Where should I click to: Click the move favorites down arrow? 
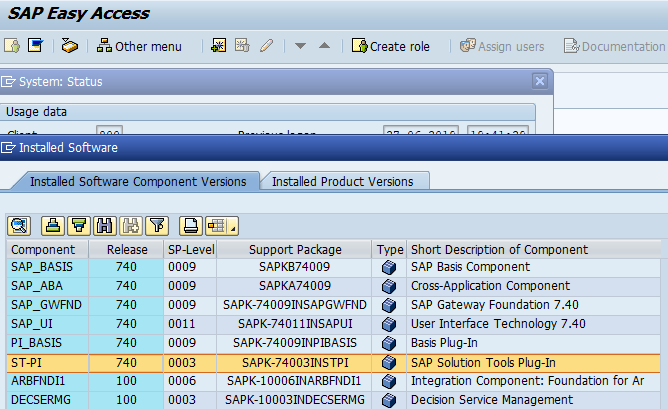[300, 46]
